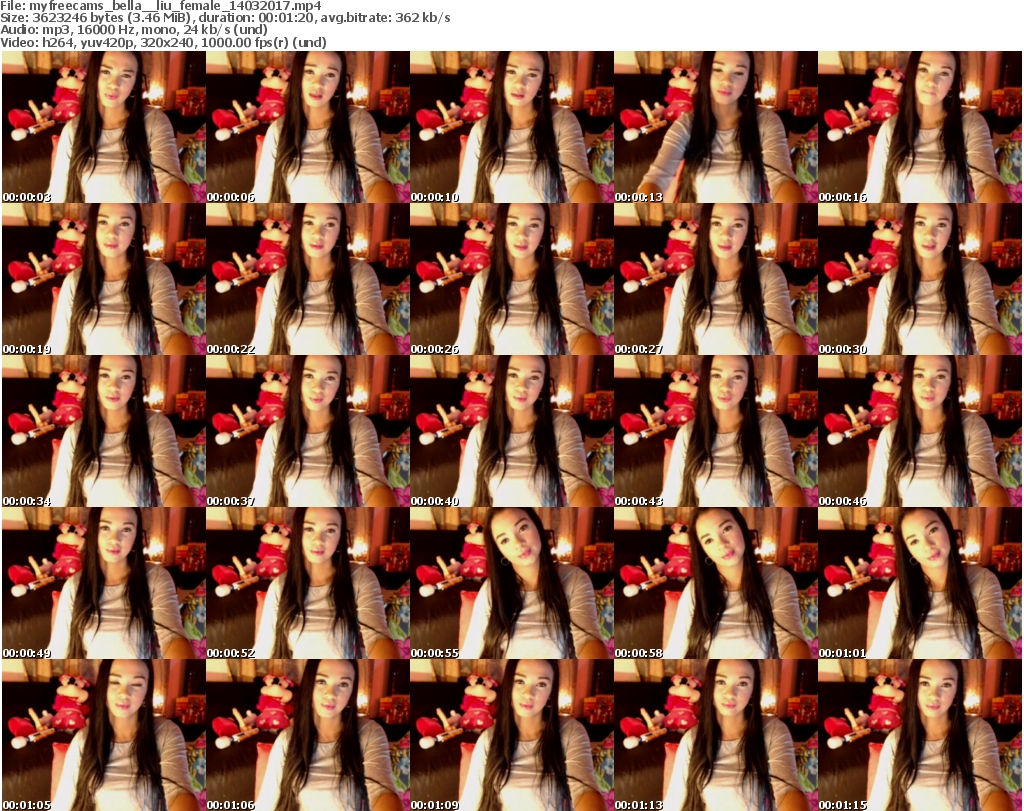Open the frame thumbnail stamped 00:00:06
This screenshot has height=811, width=1024.
pyautogui.click(x=308, y=127)
